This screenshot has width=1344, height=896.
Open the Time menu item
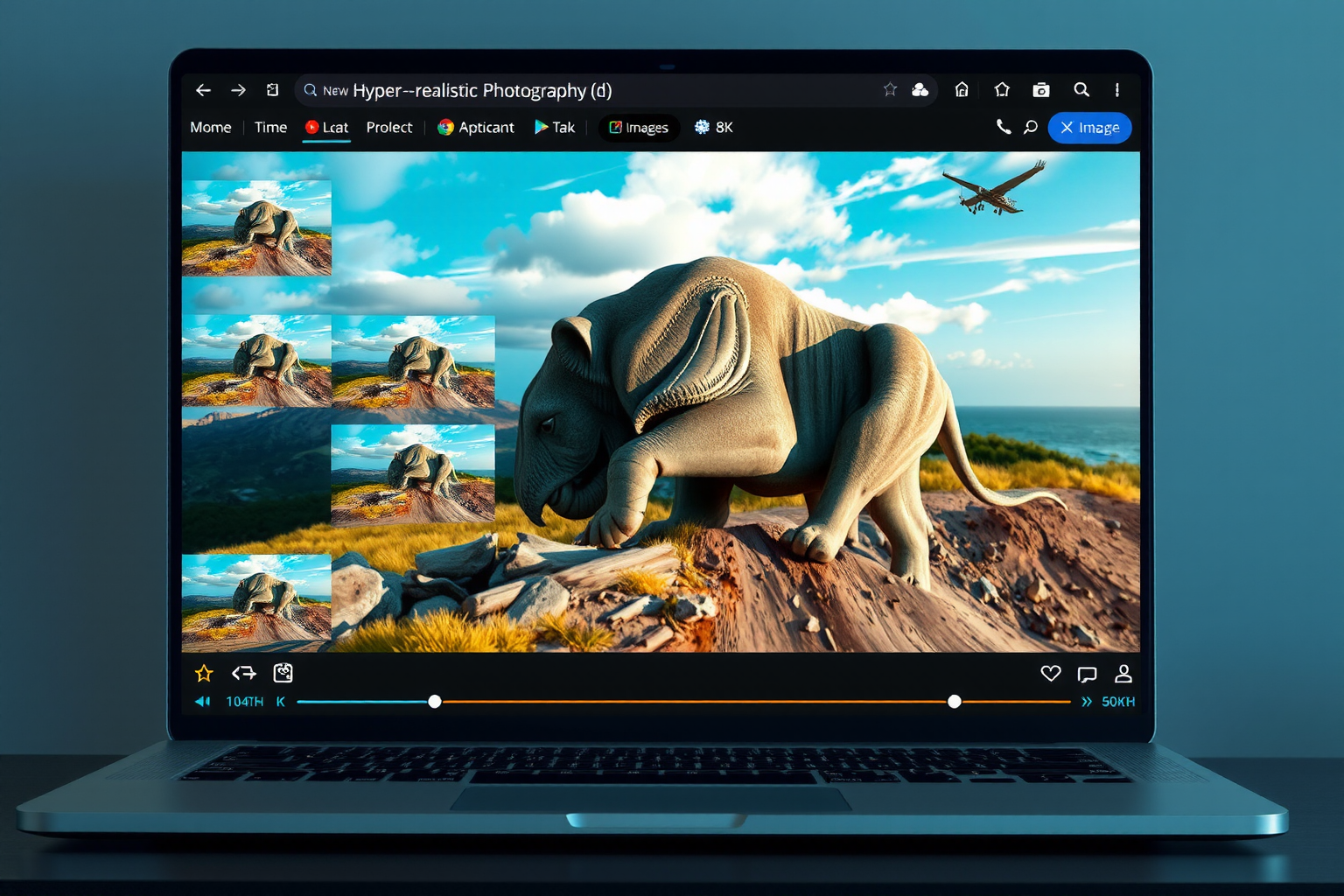click(x=270, y=128)
